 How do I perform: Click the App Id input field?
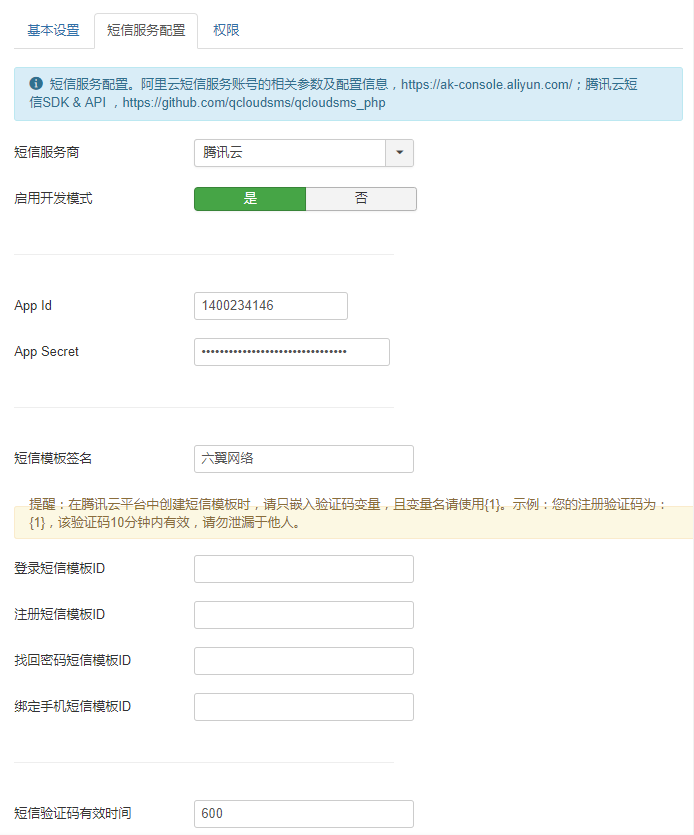pos(270,306)
